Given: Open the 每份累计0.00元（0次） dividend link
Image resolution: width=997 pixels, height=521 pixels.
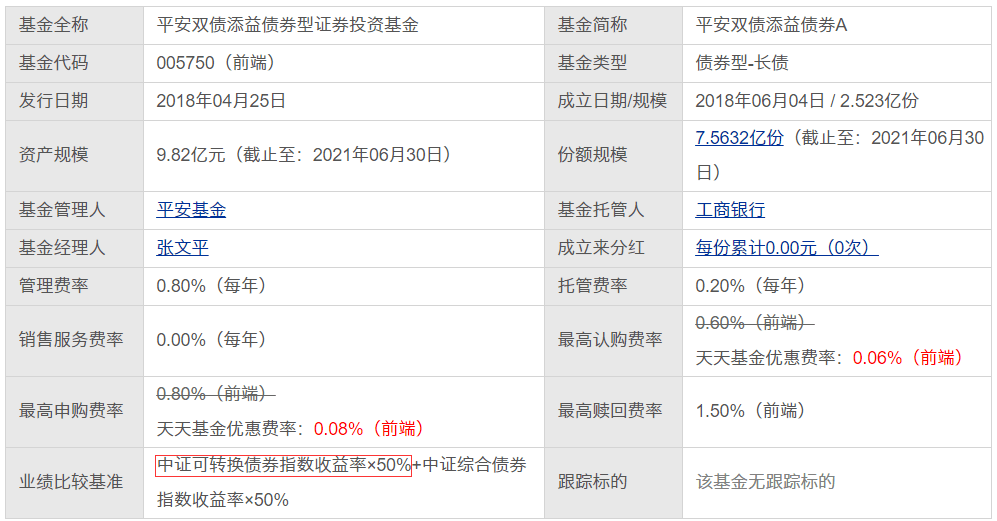Looking at the screenshot, I should pyautogui.click(x=787, y=247).
